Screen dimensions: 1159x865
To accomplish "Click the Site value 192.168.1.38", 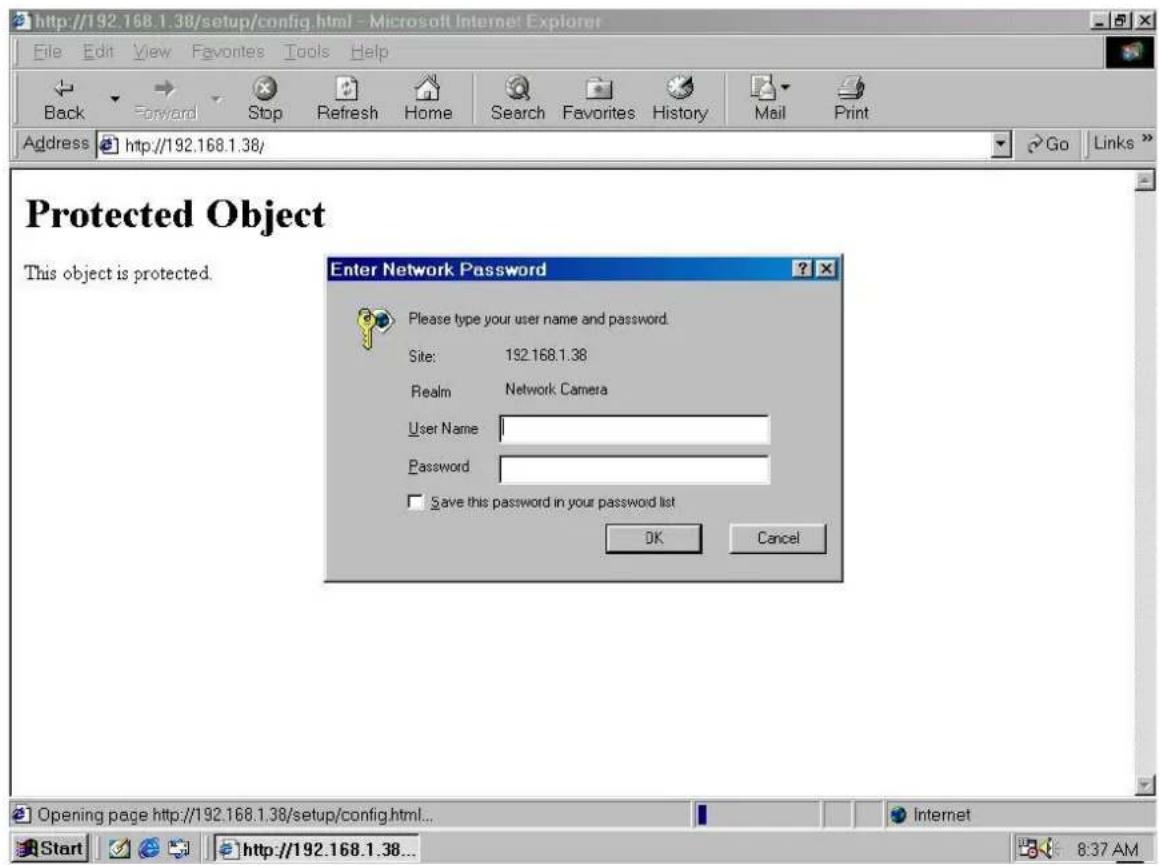I will pyautogui.click(x=546, y=355).
